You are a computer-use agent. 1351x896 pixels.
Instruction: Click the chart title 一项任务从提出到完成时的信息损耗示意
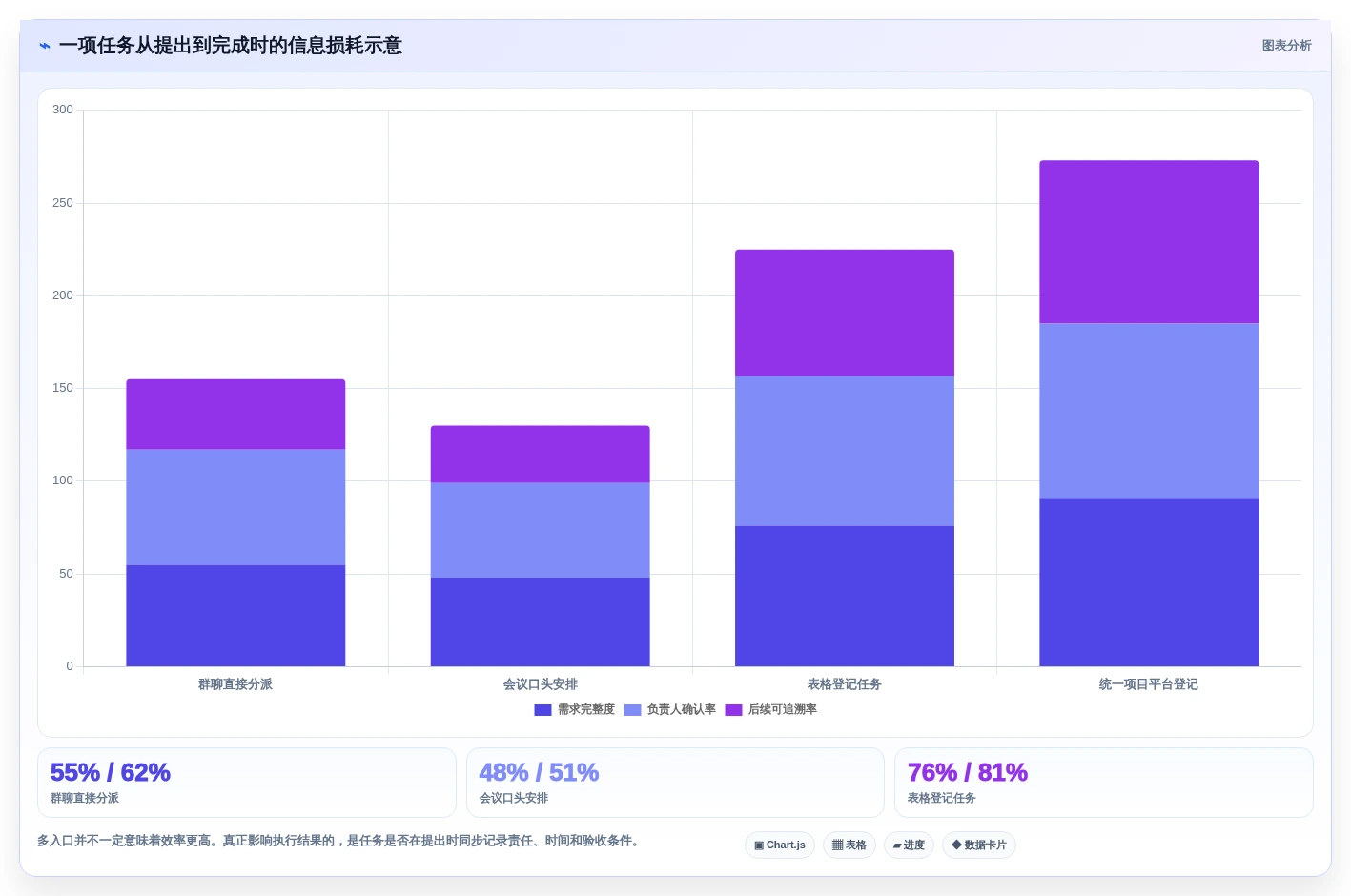[x=231, y=46]
